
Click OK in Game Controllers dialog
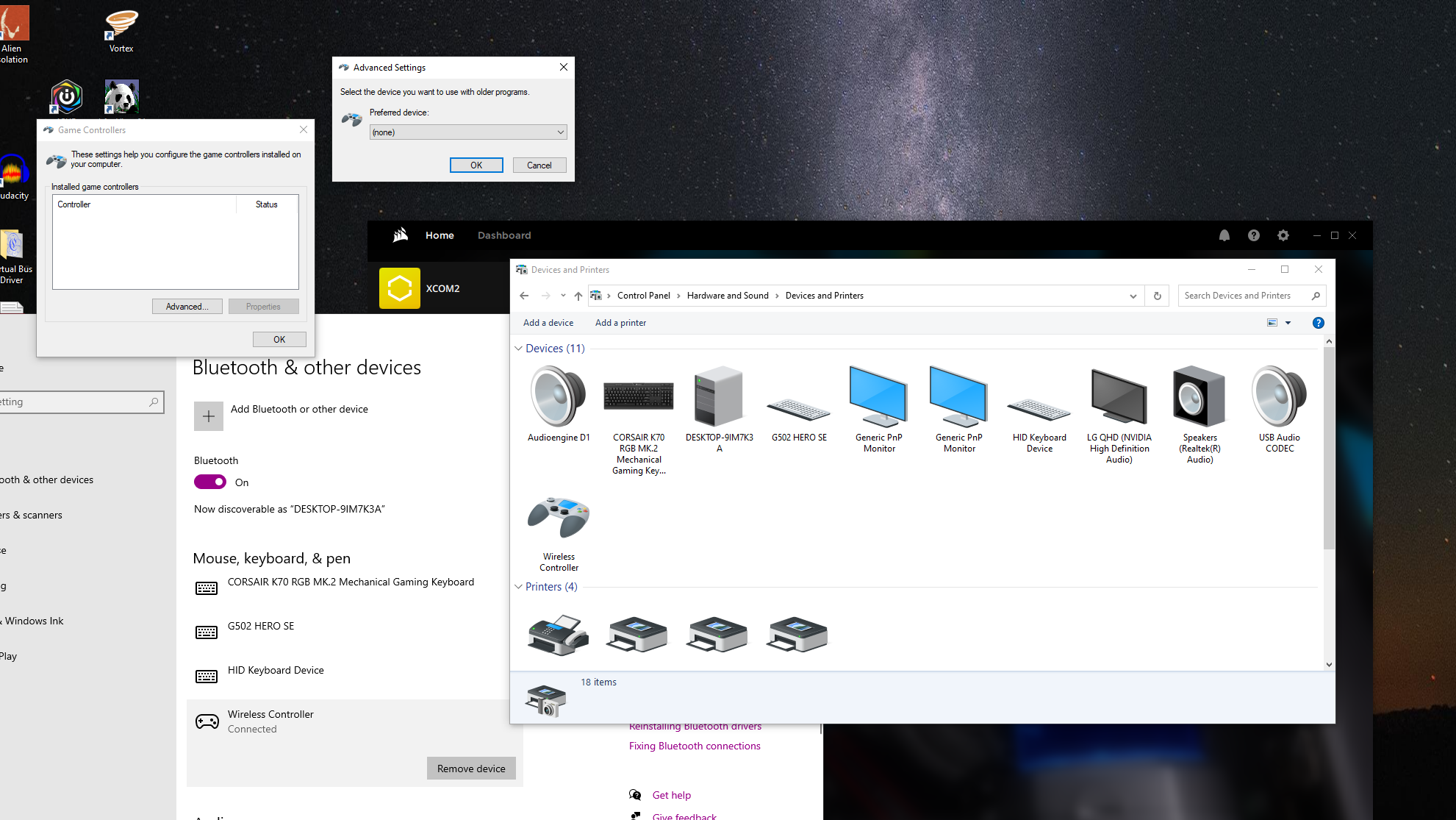279,339
